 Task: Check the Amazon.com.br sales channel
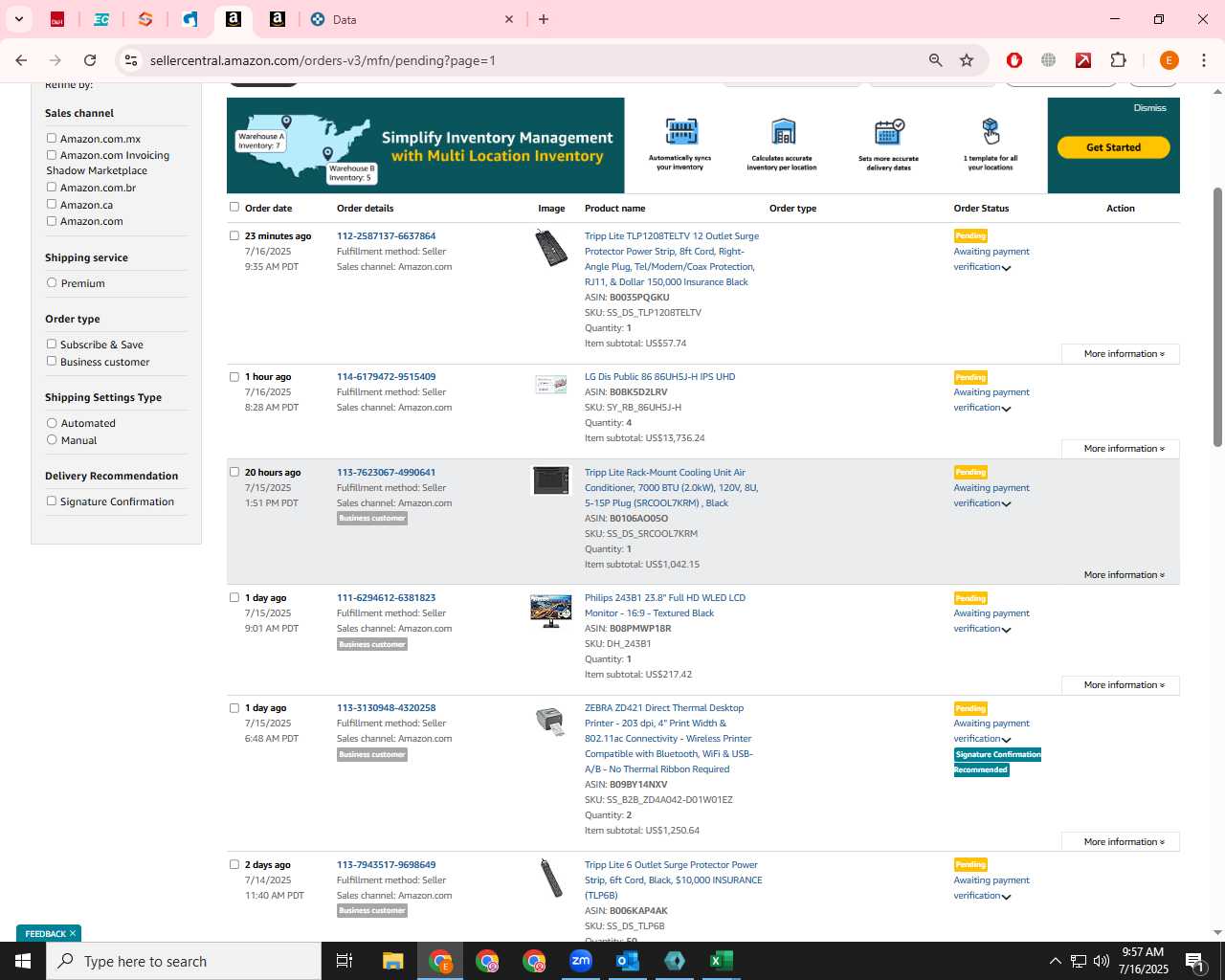point(52,188)
